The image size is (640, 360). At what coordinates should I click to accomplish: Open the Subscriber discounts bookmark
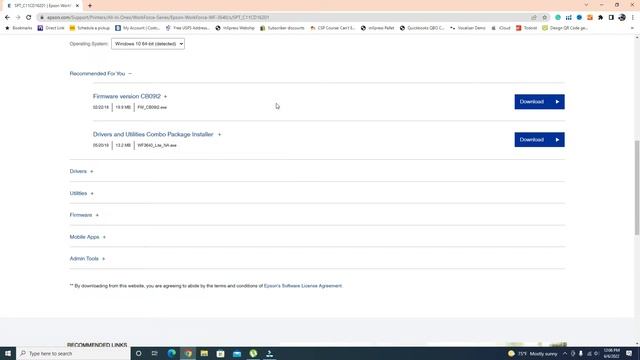282,28
